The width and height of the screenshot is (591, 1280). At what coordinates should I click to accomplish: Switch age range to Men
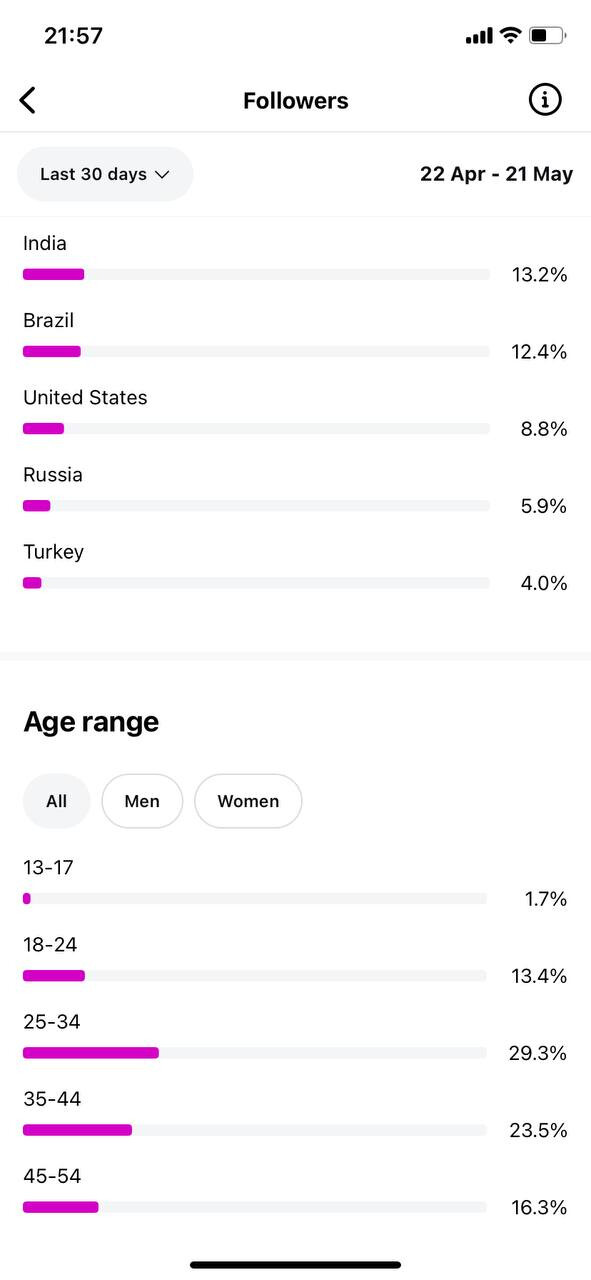(x=142, y=801)
